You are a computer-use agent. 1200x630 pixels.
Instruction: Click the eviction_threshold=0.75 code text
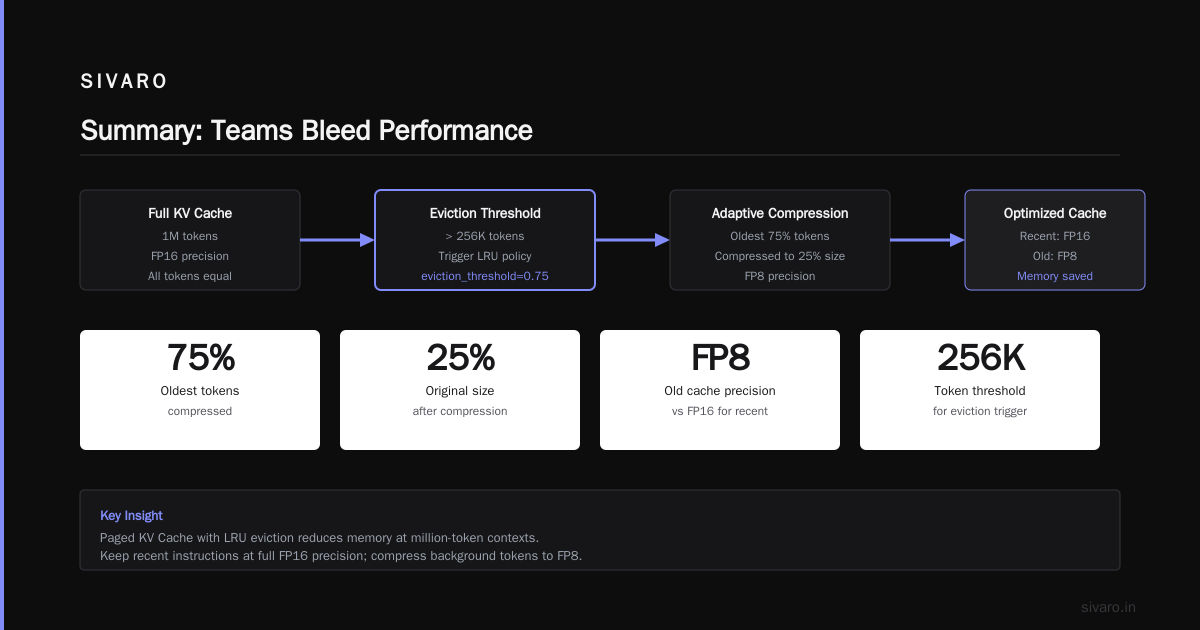point(485,276)
